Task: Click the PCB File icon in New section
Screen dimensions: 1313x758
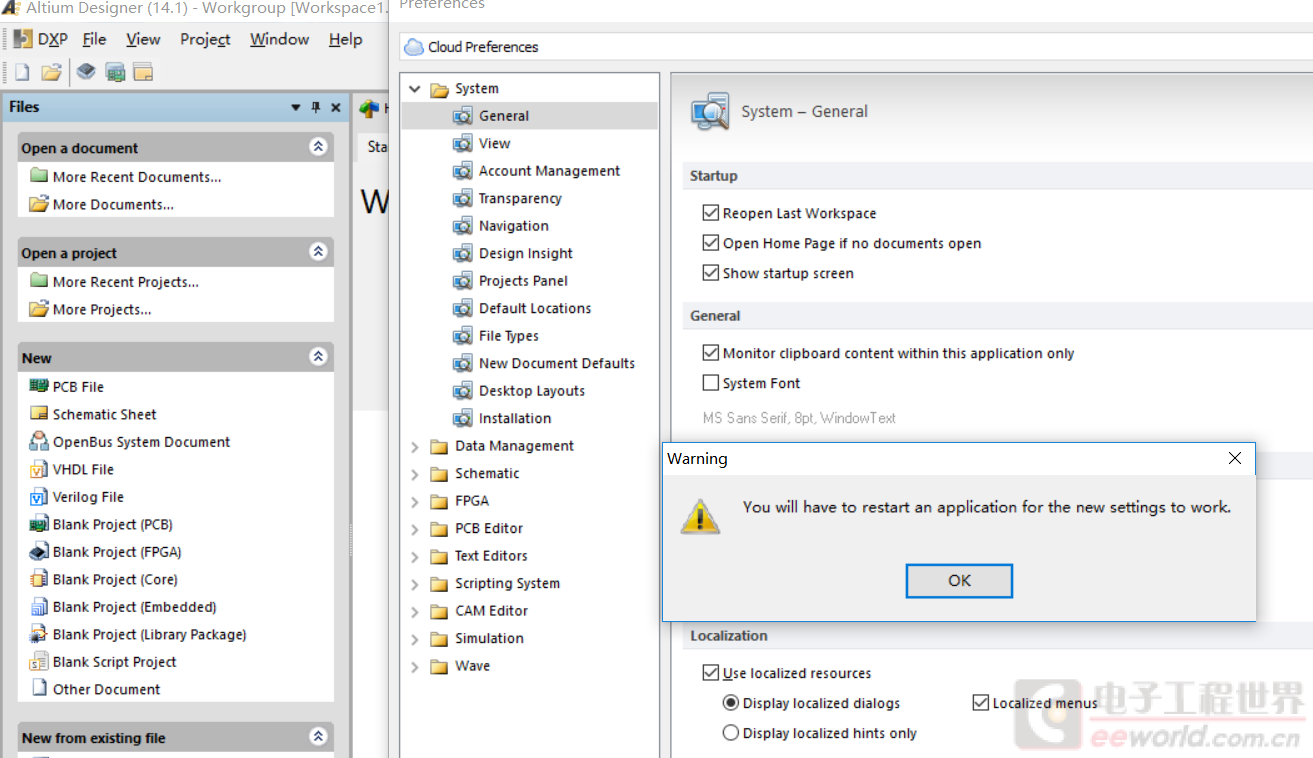Action: (39, 386)
